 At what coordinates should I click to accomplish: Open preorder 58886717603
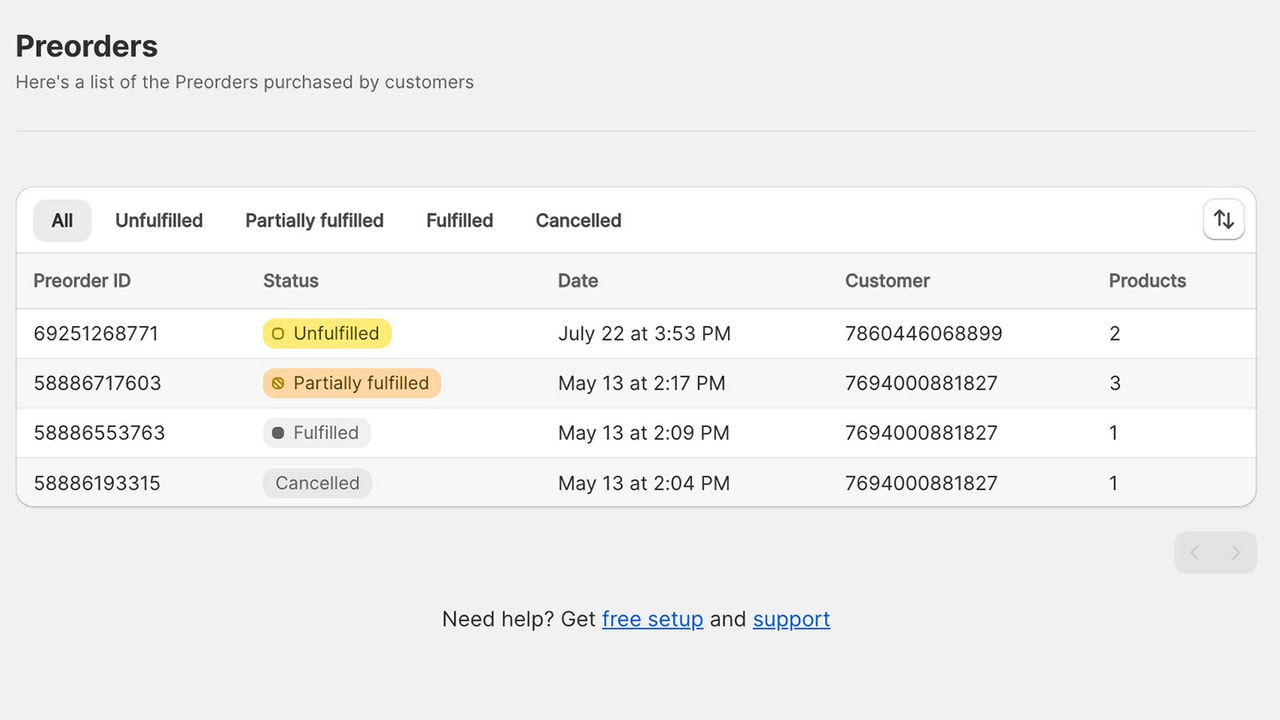click(97, 383)
